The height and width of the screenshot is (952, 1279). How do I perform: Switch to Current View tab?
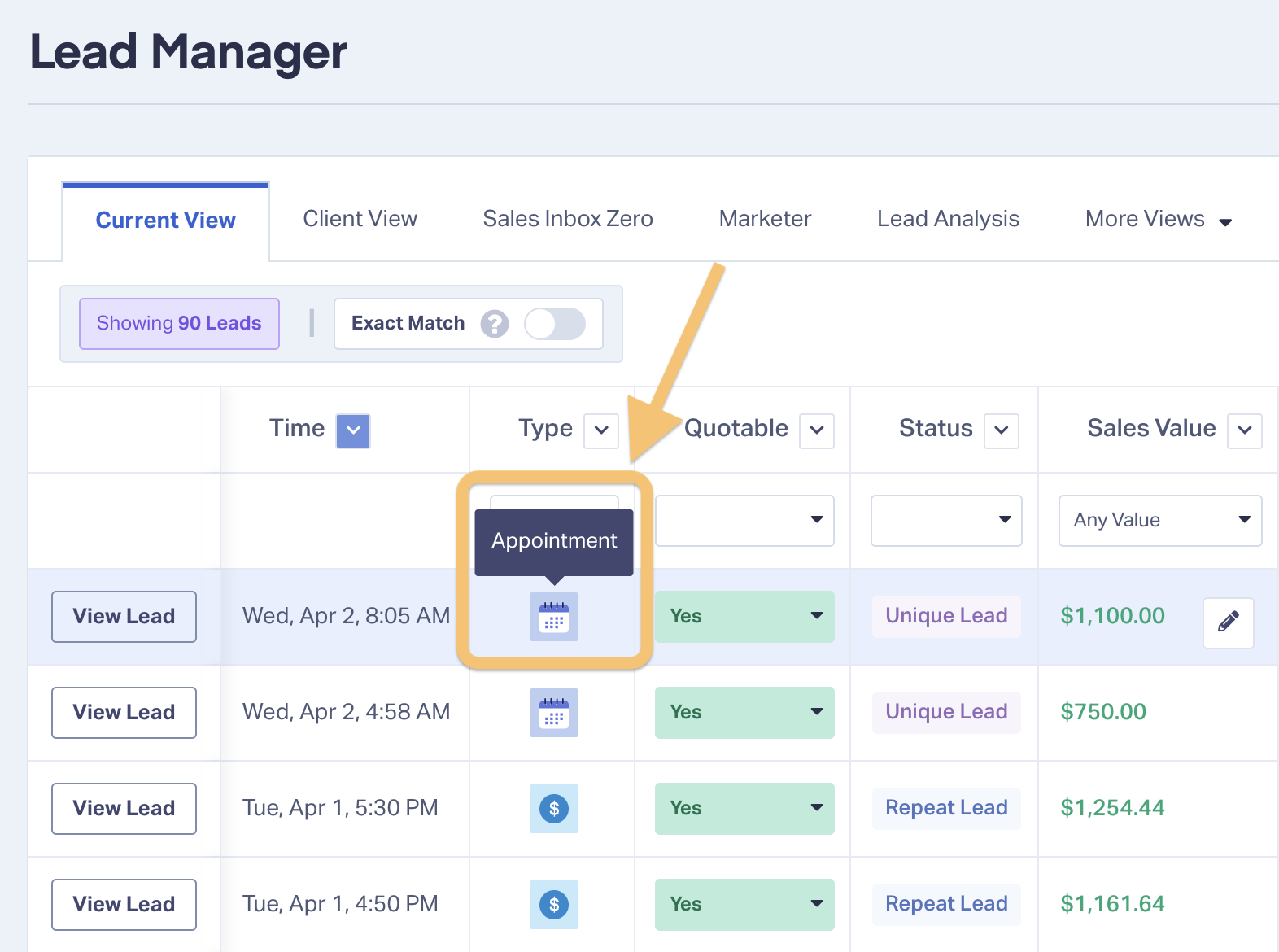(165, 221)
